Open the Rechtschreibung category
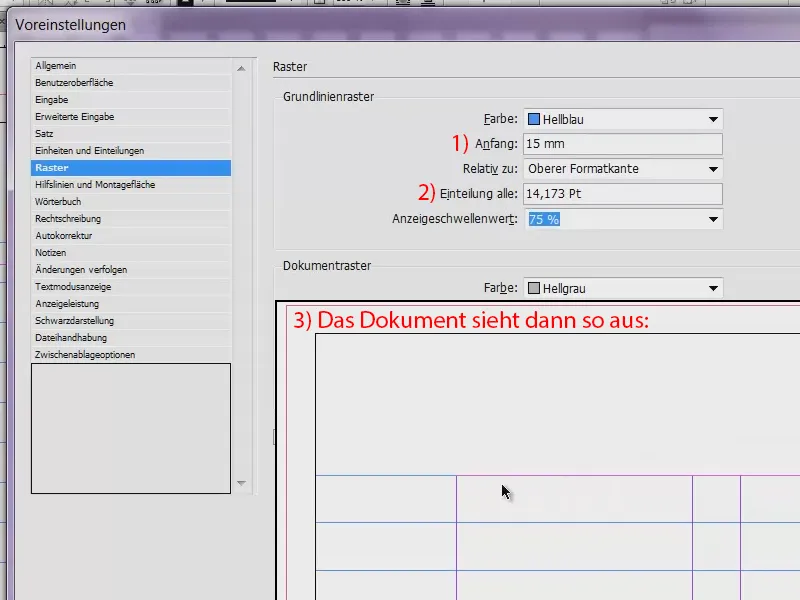 pos(131,218)
